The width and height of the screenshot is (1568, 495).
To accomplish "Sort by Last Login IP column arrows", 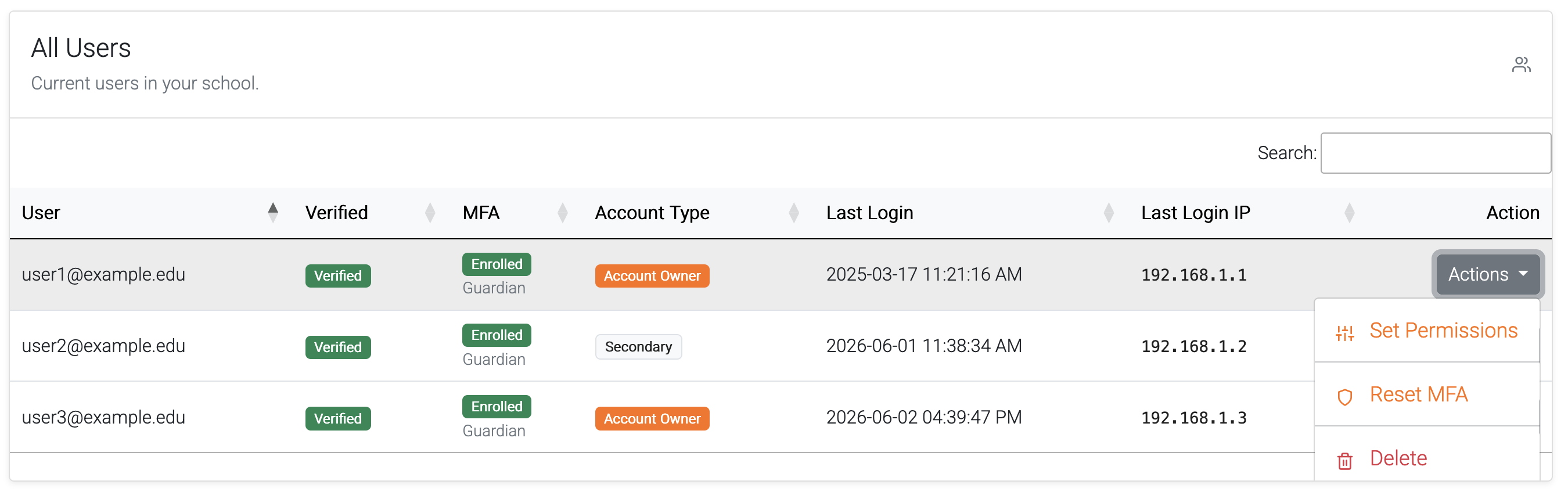I will tap(1349, 213).
